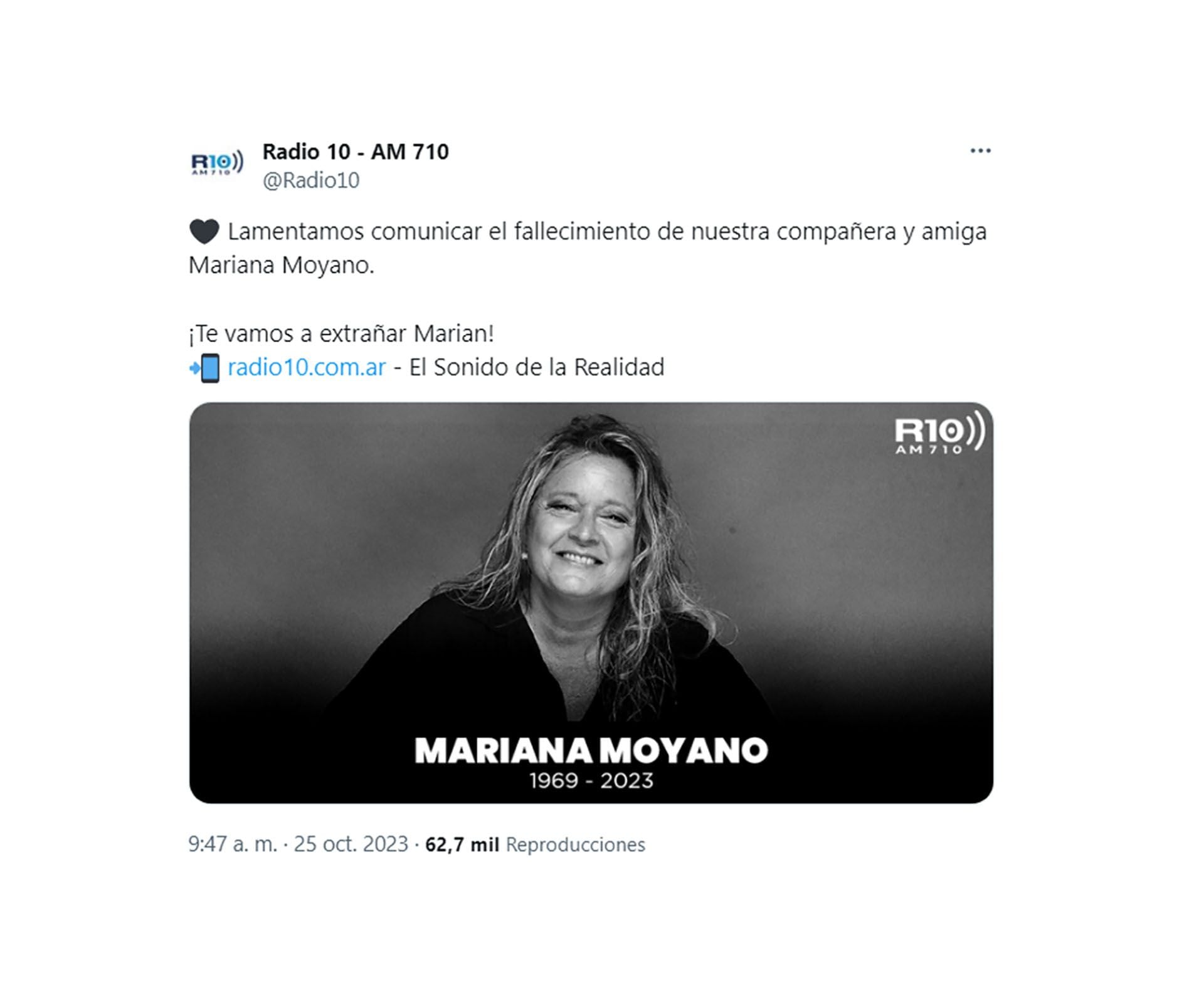
Task: Click the 62,7 mil view count
Action: click(462, 845)
